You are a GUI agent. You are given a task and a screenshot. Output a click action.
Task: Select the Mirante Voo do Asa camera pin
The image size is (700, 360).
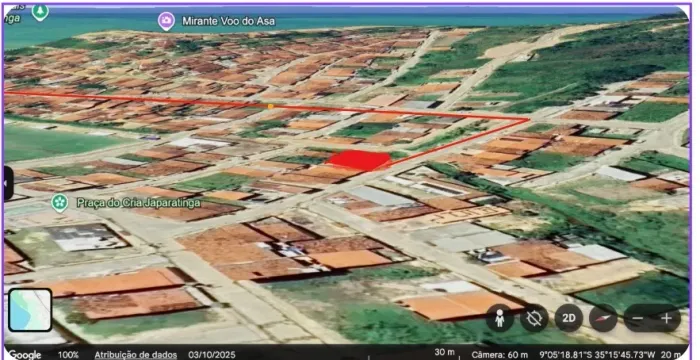point(166,21)
